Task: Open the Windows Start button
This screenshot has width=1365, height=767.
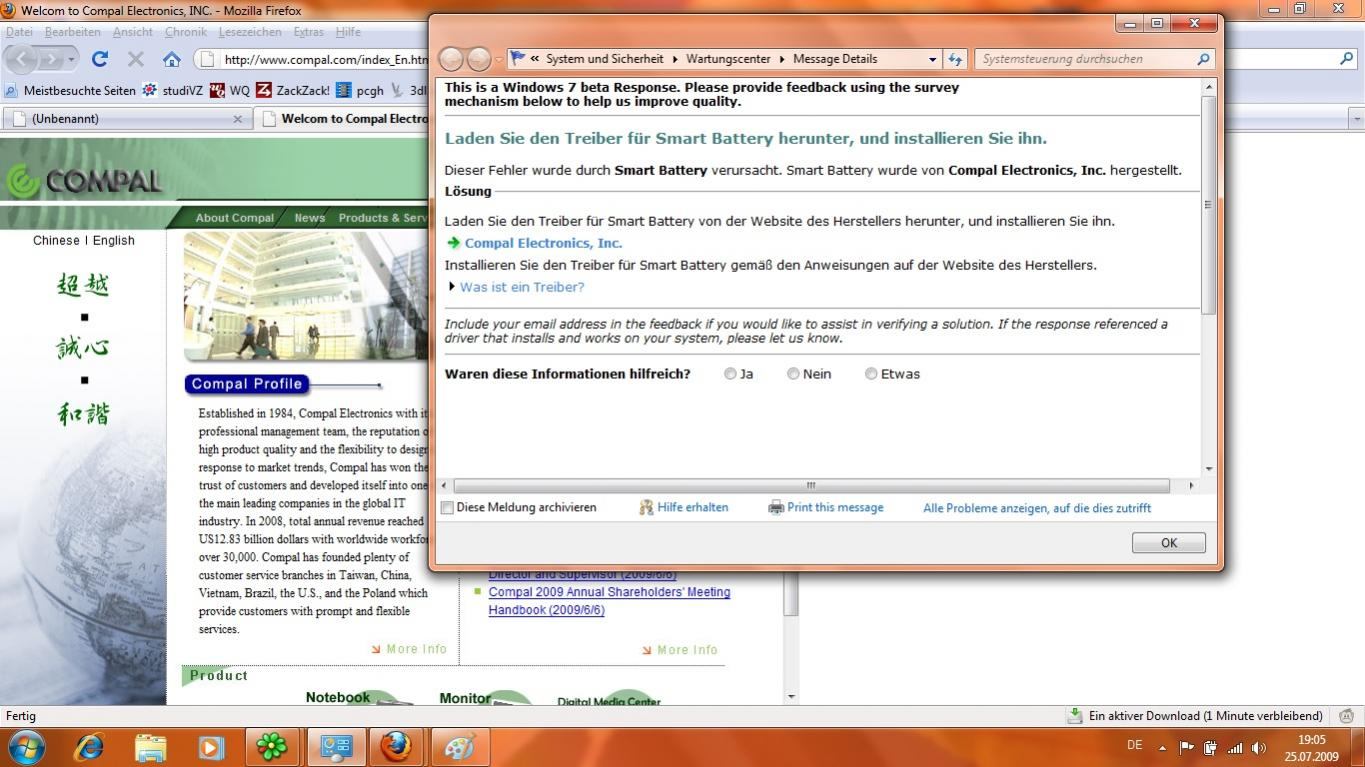Action: [x=27, y=747]
